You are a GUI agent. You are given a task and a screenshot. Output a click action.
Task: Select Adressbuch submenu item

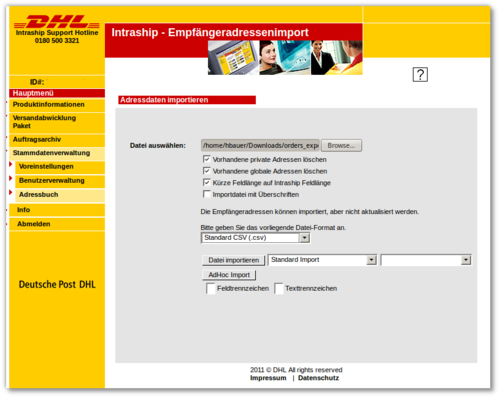click(x=60, y=195)
